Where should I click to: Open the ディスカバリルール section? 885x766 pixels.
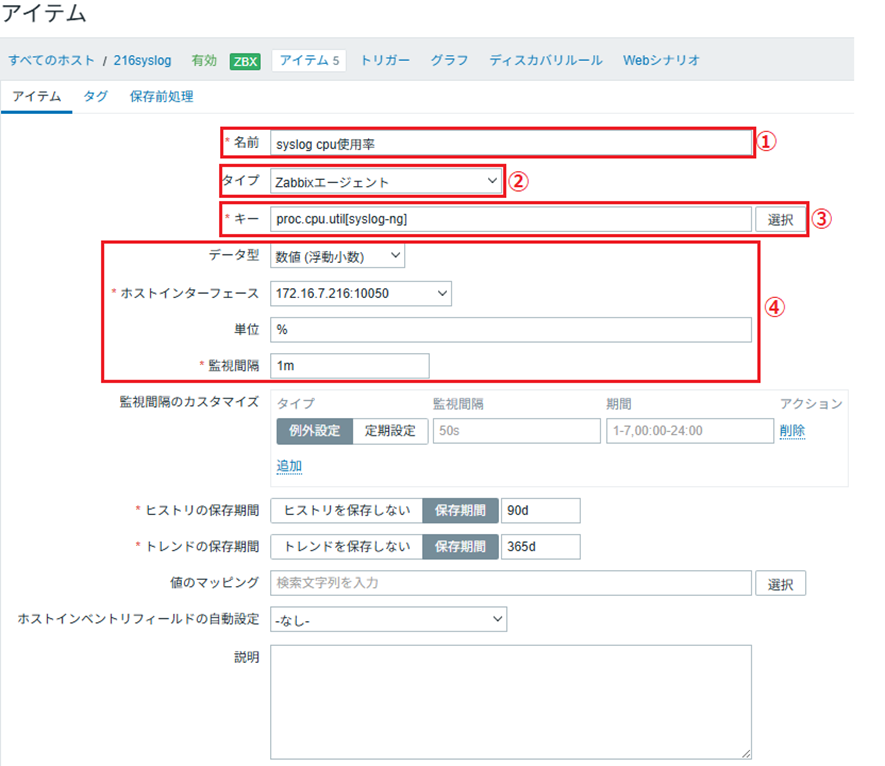(545, 60)
